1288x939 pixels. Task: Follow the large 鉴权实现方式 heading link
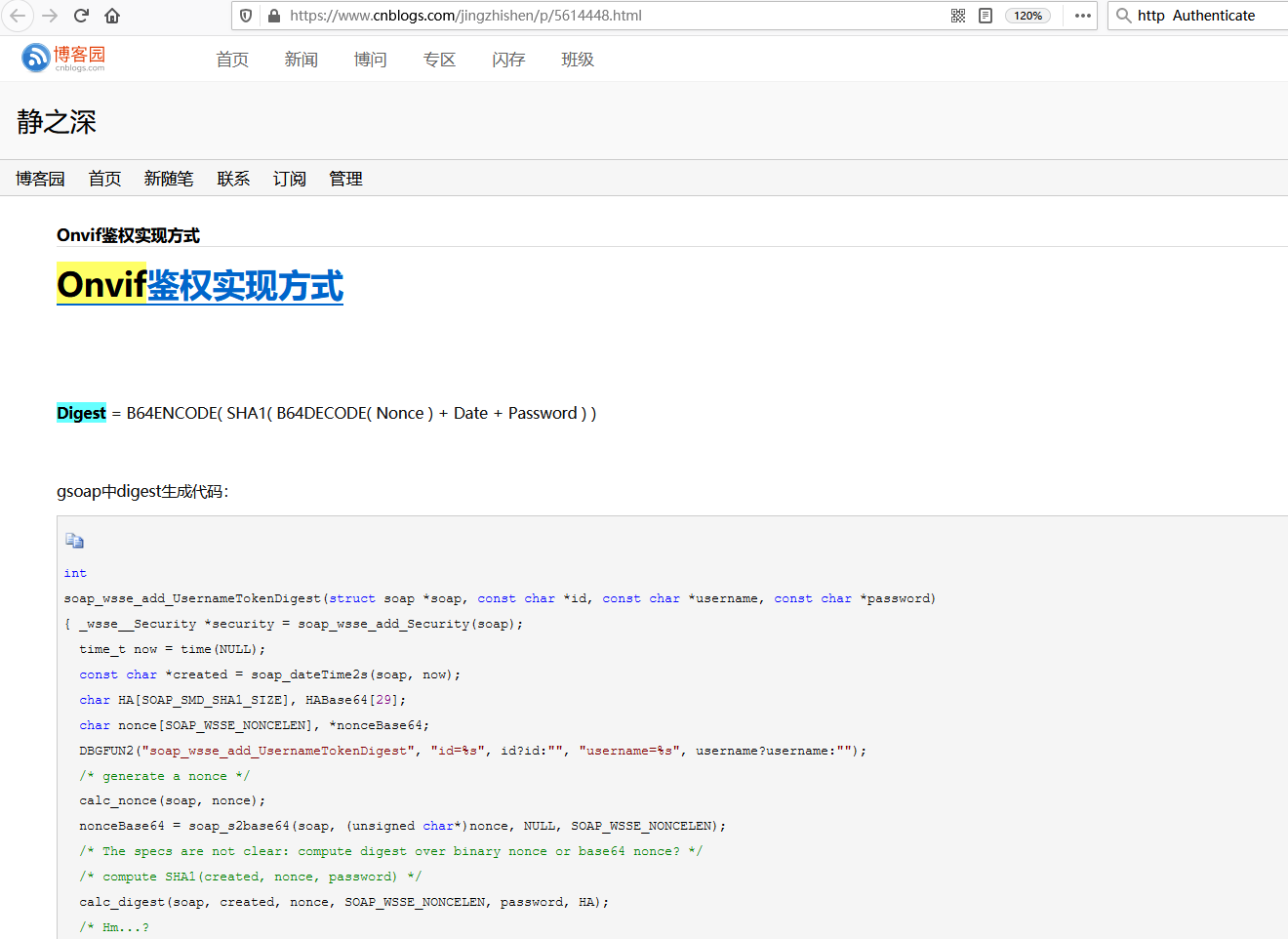[x=245, y=285]
